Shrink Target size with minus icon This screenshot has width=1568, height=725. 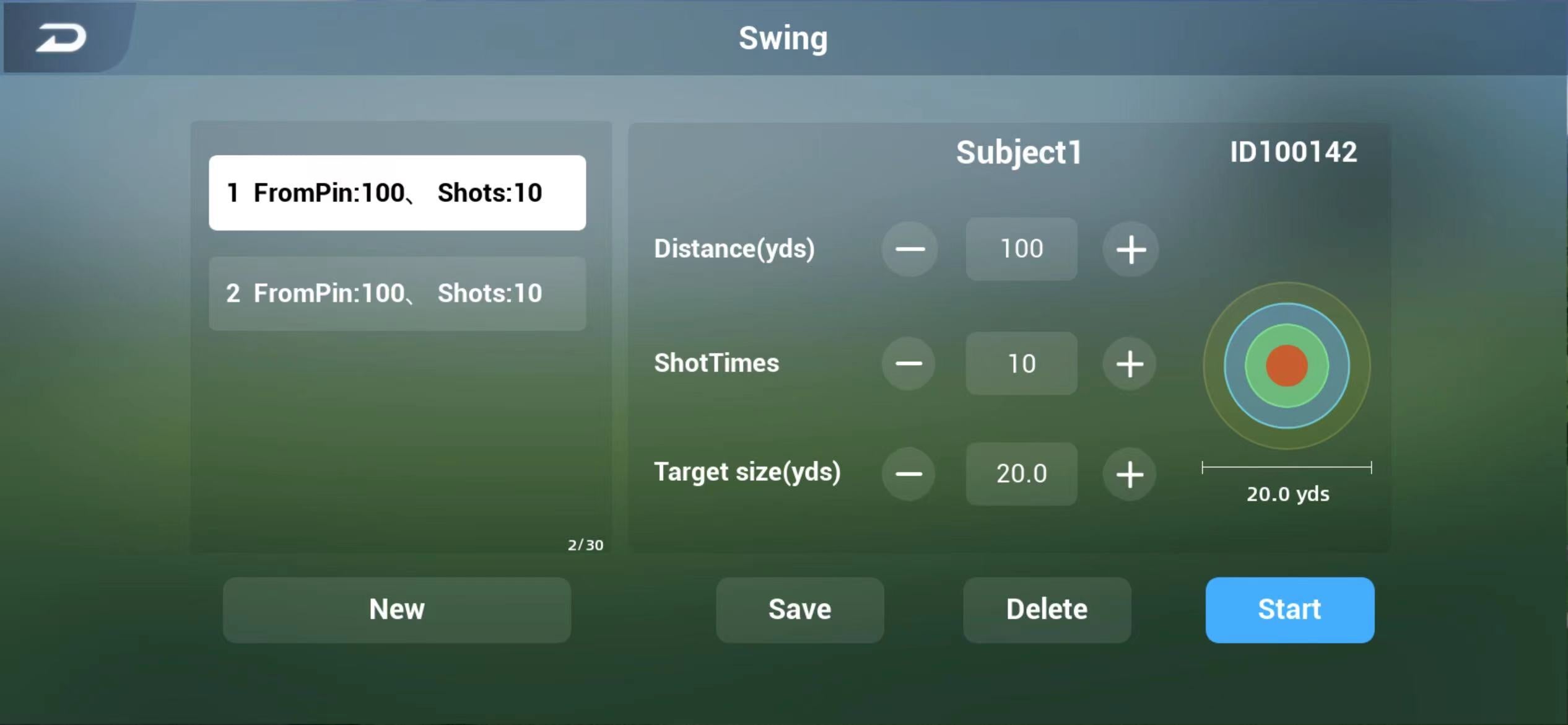tap(908, 474)
